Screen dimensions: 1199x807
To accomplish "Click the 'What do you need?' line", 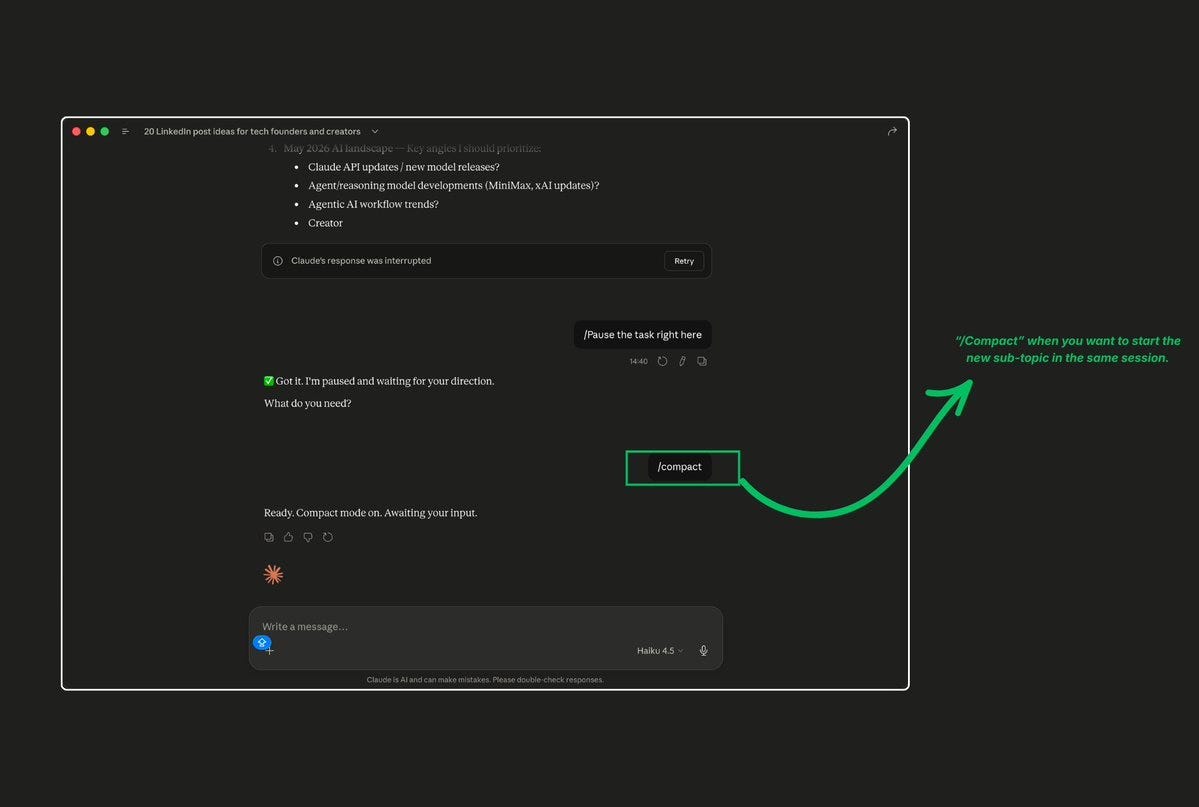I will (x=307, y=403).
